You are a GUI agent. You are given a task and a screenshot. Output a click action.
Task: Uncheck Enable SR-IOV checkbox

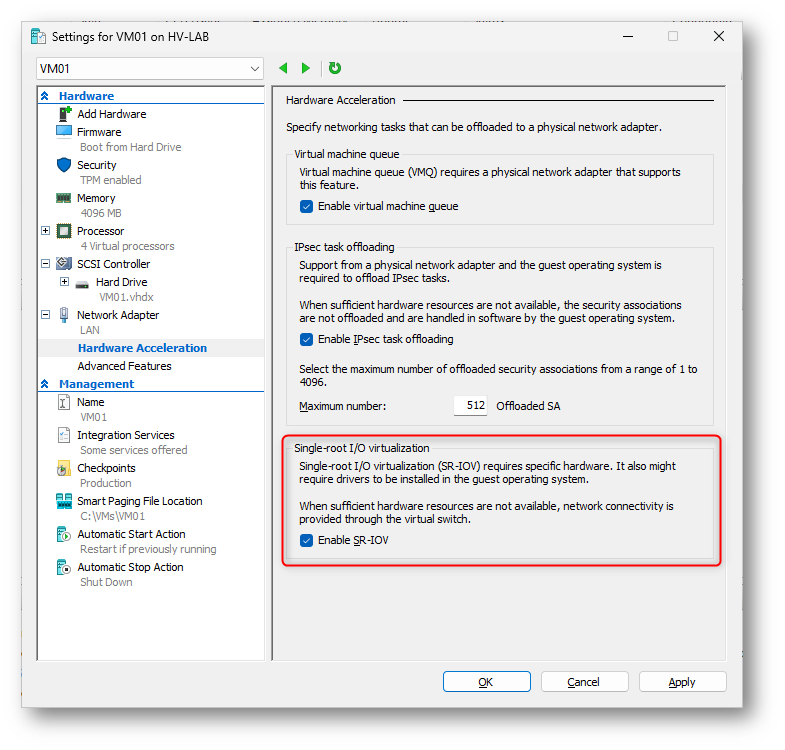click(x=306, y=540)
